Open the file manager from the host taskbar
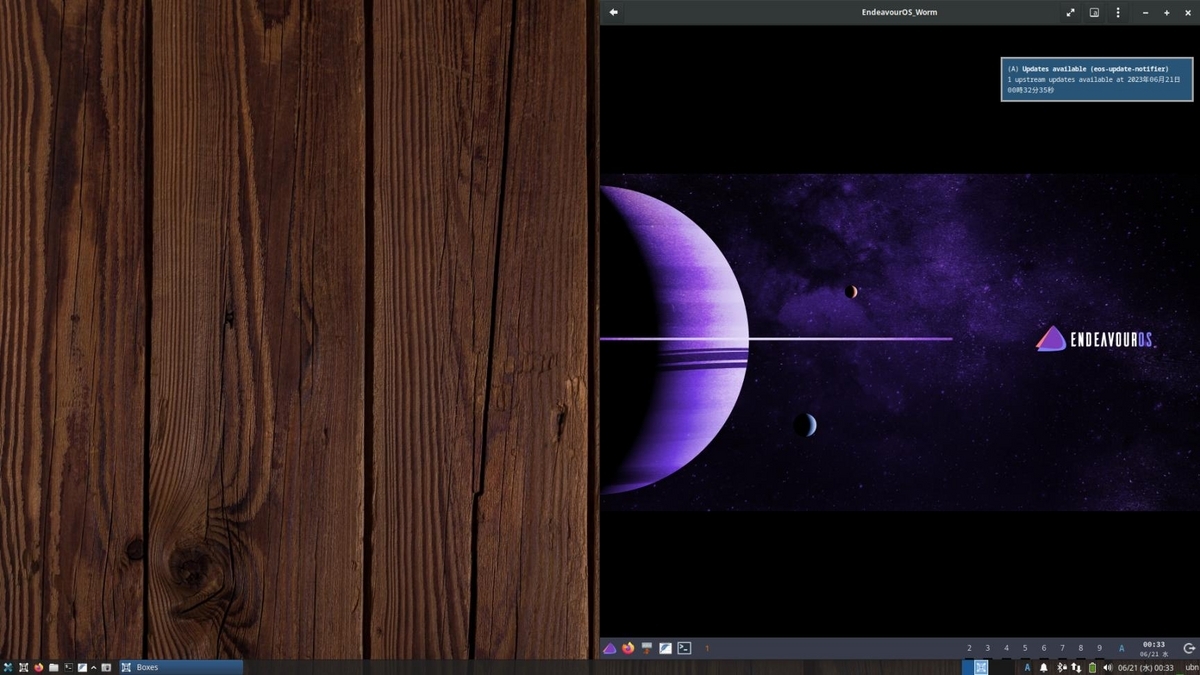Image resolution: width=1200 pixels, height=675 pixels. point(53,667)
